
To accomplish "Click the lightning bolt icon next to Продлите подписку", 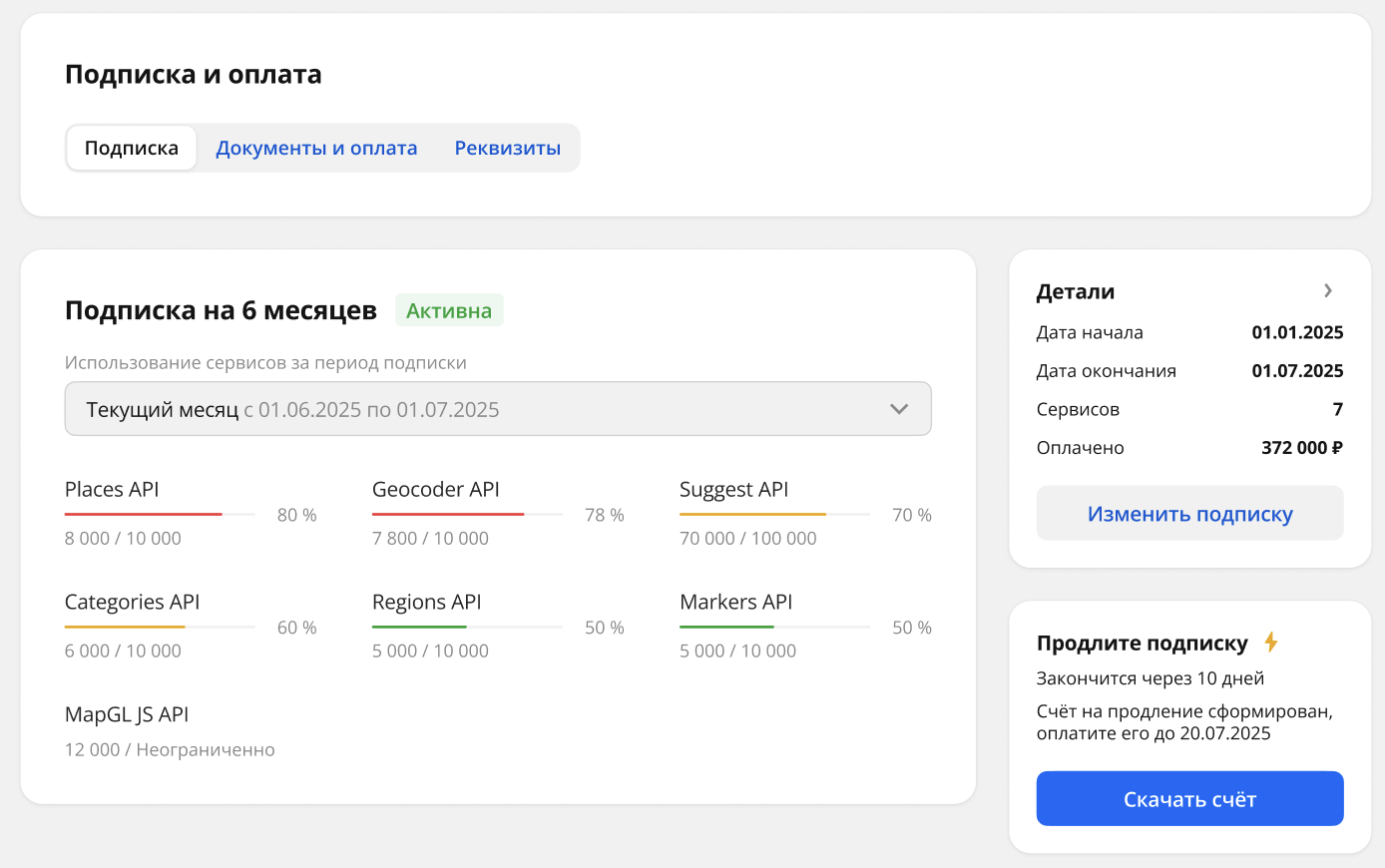I will point(1270,643).
